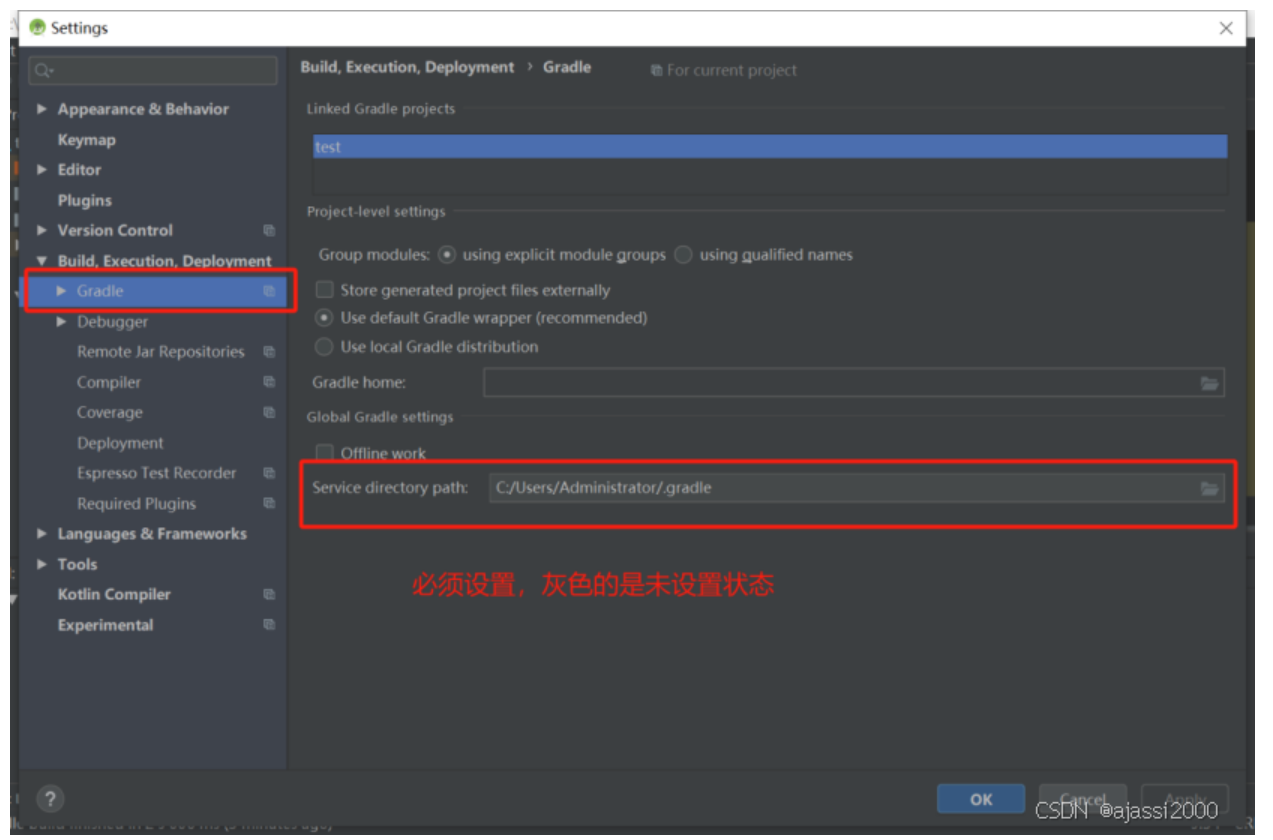
Task: Click project-level icon beside Version Control
Action: pyautogui.click(x=269, y=230)
